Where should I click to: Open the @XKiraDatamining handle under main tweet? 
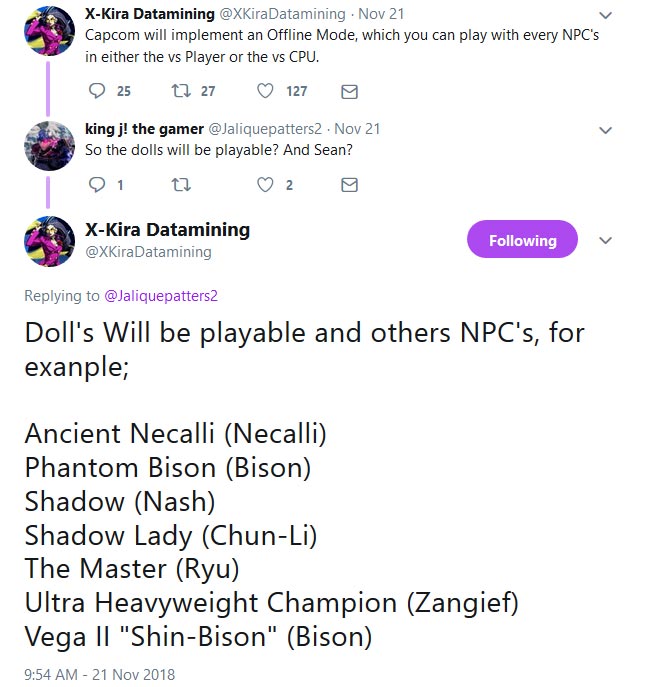[149, 252]
